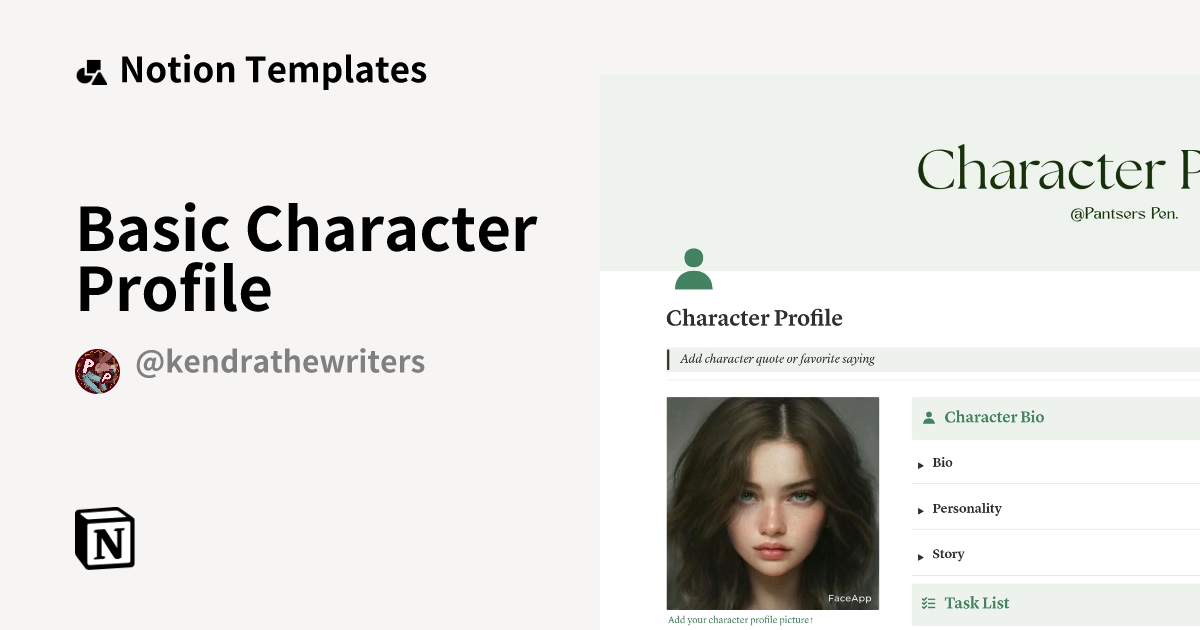Click the @Pantsers Pen credit text
1200x630 pixels.
[1124, 213]
